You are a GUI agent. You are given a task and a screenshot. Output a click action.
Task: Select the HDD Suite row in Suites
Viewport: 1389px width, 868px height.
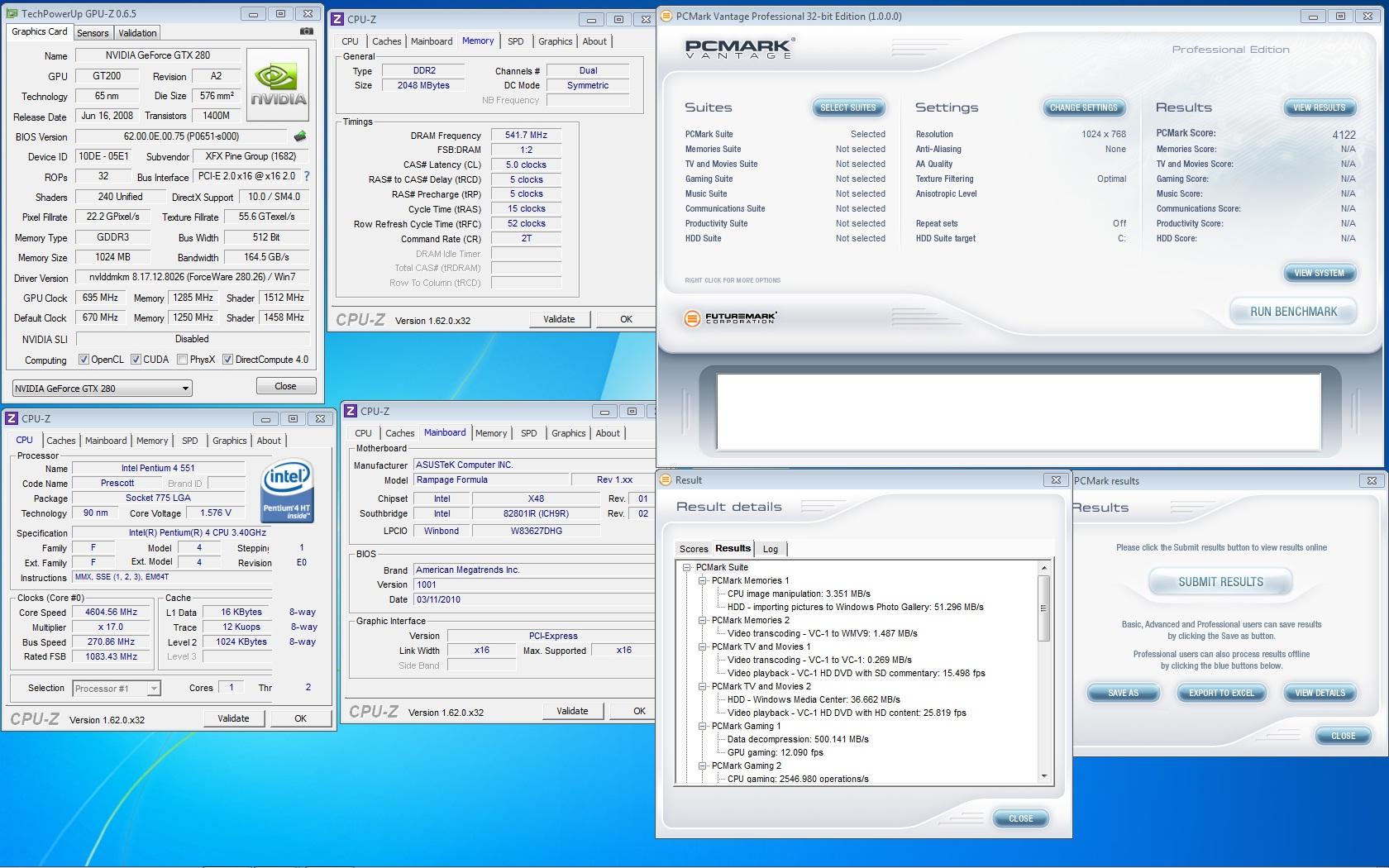[x=785, y=238]
